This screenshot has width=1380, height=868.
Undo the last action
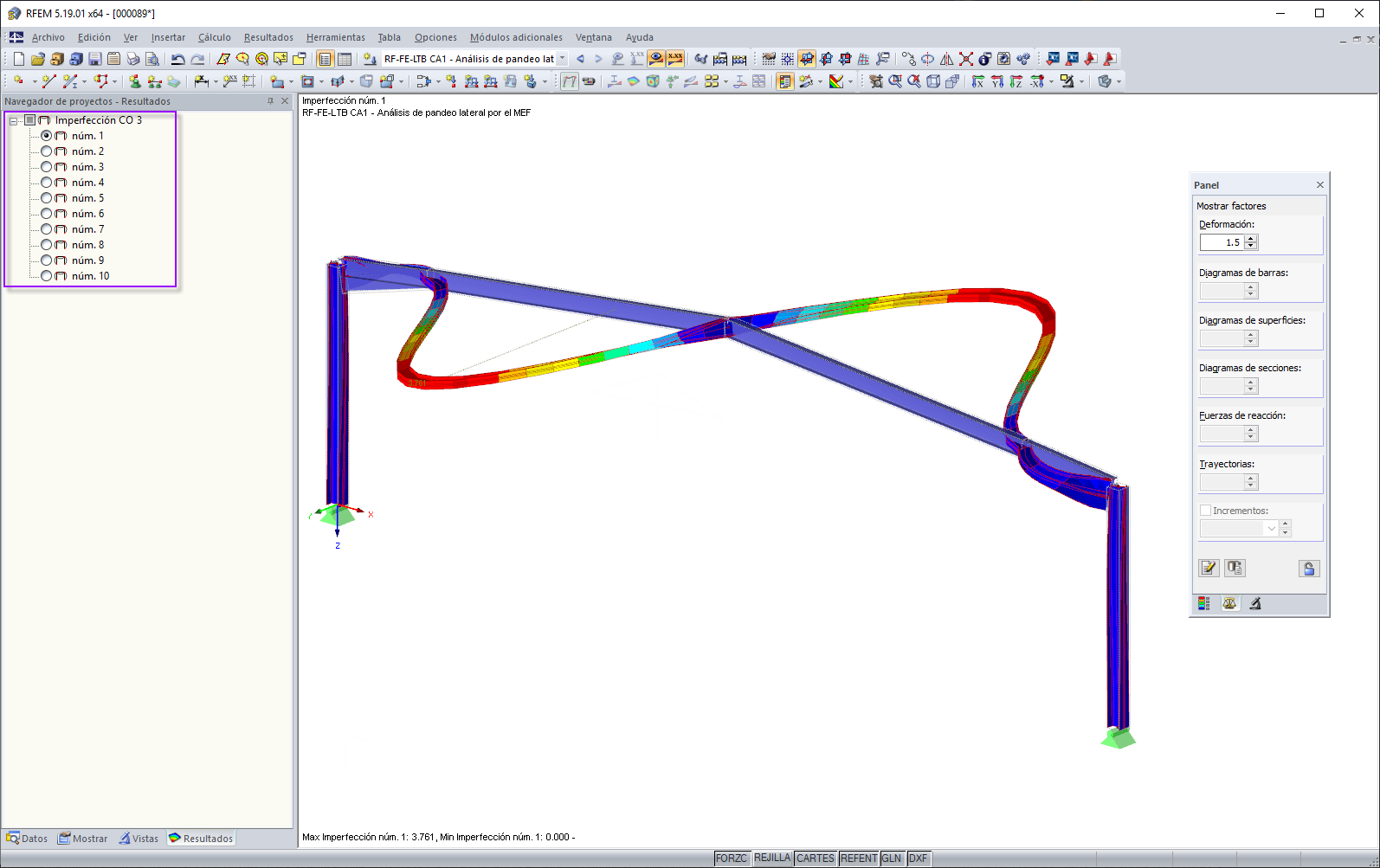[x=178, y=59]
